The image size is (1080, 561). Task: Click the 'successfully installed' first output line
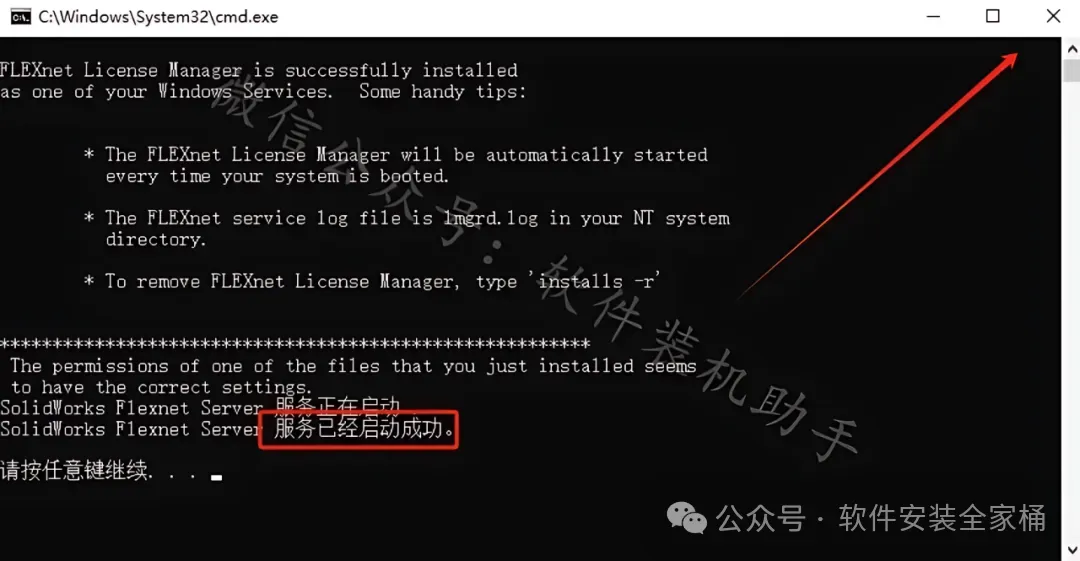[259, 70]
